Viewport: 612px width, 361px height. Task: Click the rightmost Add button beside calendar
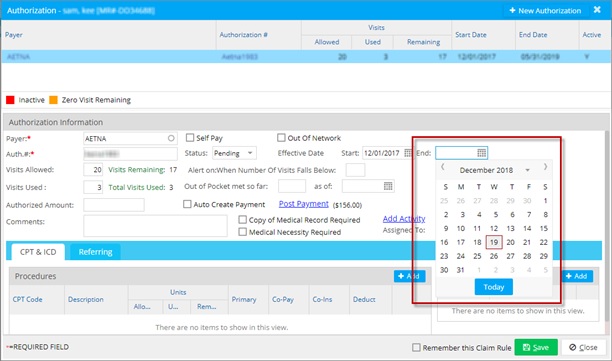[577, 276]
